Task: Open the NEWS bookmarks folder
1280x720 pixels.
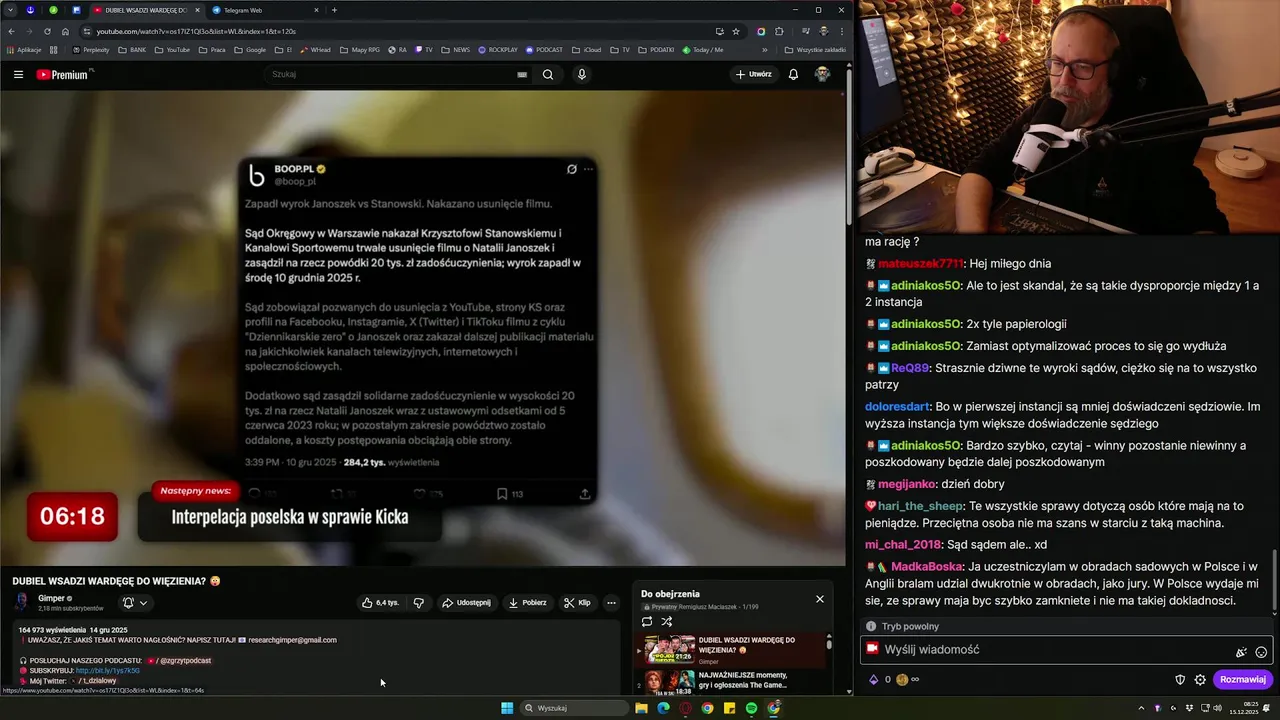Action: 456,49
